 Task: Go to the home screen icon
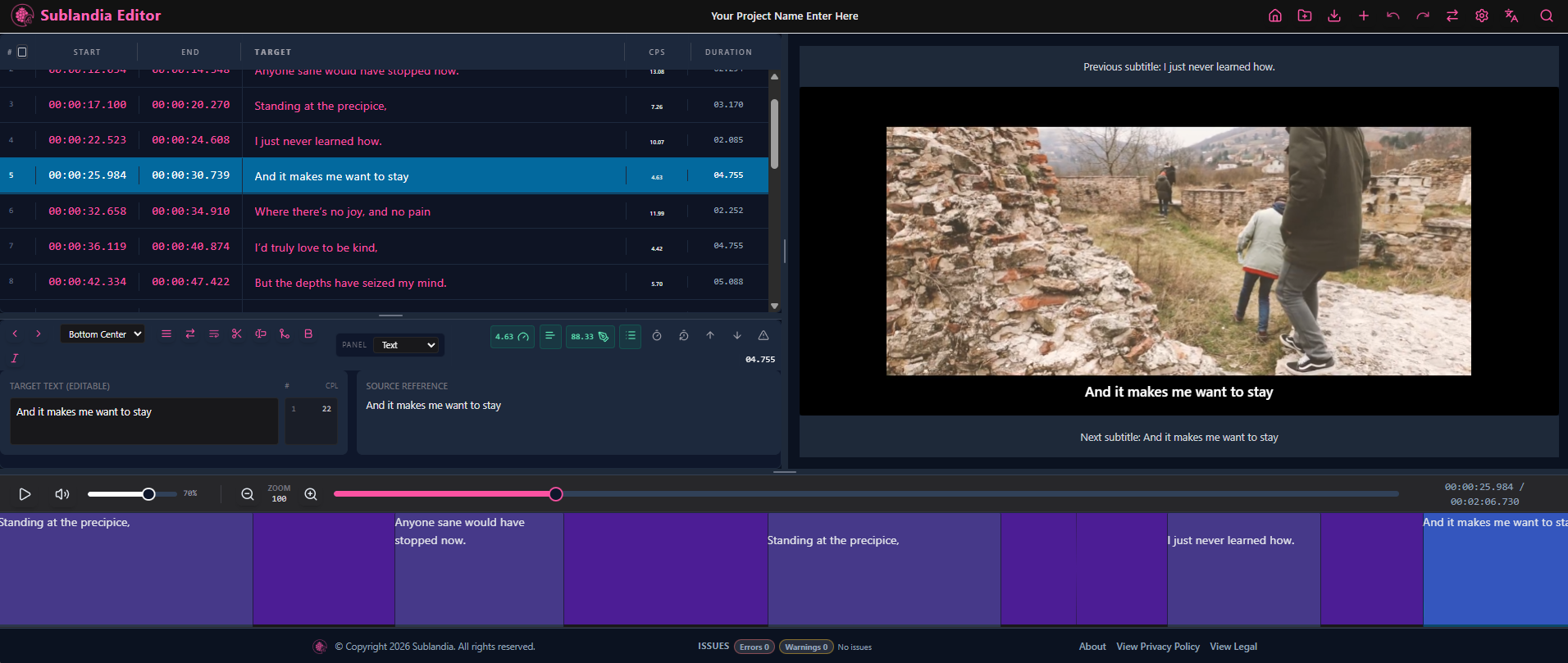(1275, 16)
